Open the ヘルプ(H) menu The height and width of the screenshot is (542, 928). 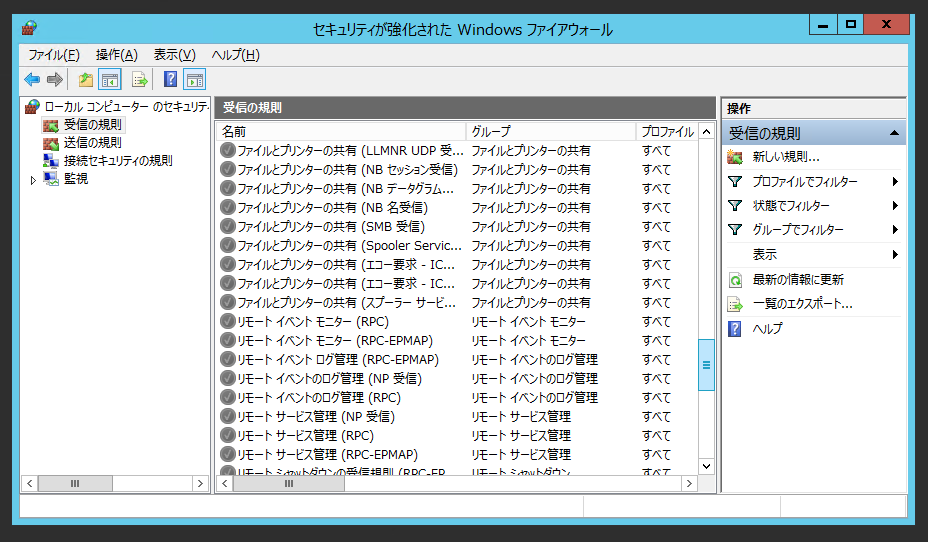[x=236, y=55]
